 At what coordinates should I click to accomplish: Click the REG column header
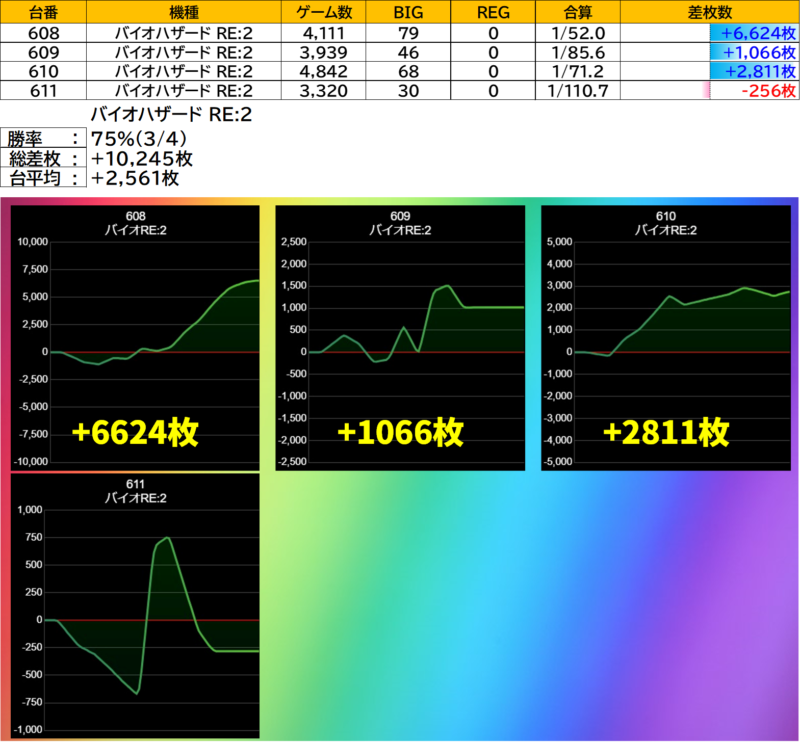493,12
